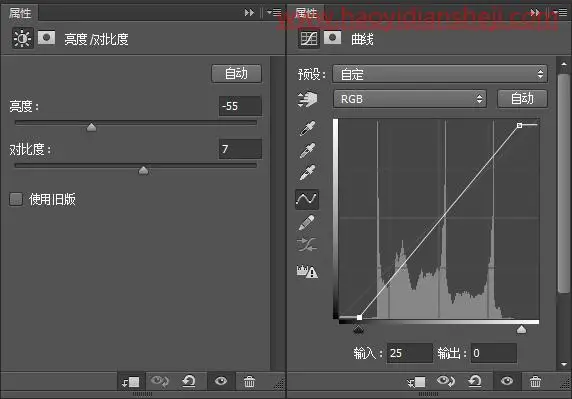This screenshot has width=572, height=399.
Task: Enable the 使用旧版 checkbox
Action: 16,200
